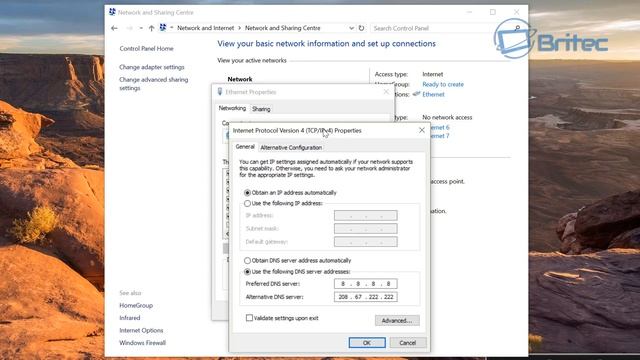The image size is (640, 360).
Task: Click Network and Internet breadcrumb
Action: [x=206, y=28]
